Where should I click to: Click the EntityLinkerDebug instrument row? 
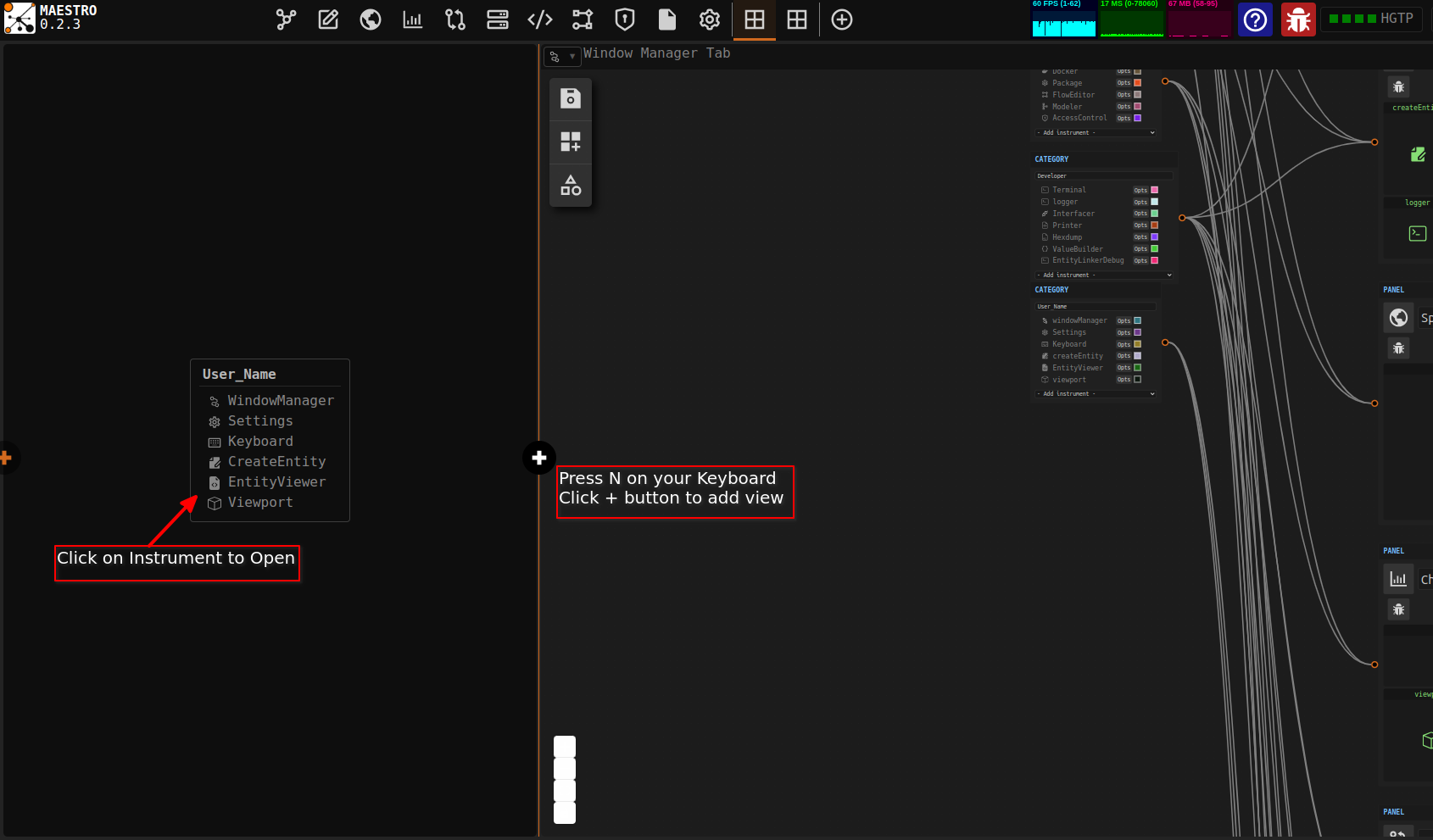point(1099,260)
